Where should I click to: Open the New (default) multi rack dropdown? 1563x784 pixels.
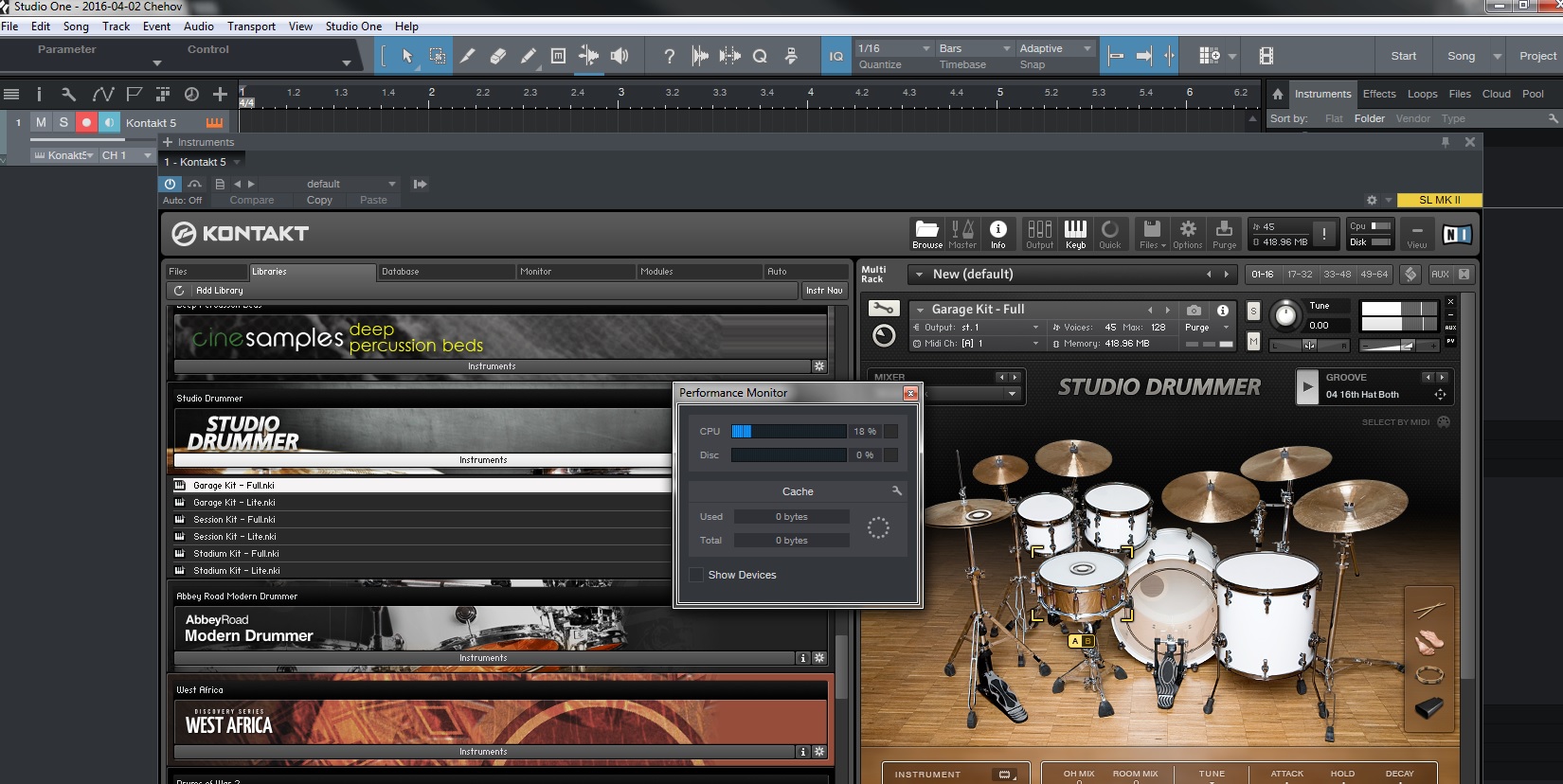pyautogui.click(x=919, y=275)
